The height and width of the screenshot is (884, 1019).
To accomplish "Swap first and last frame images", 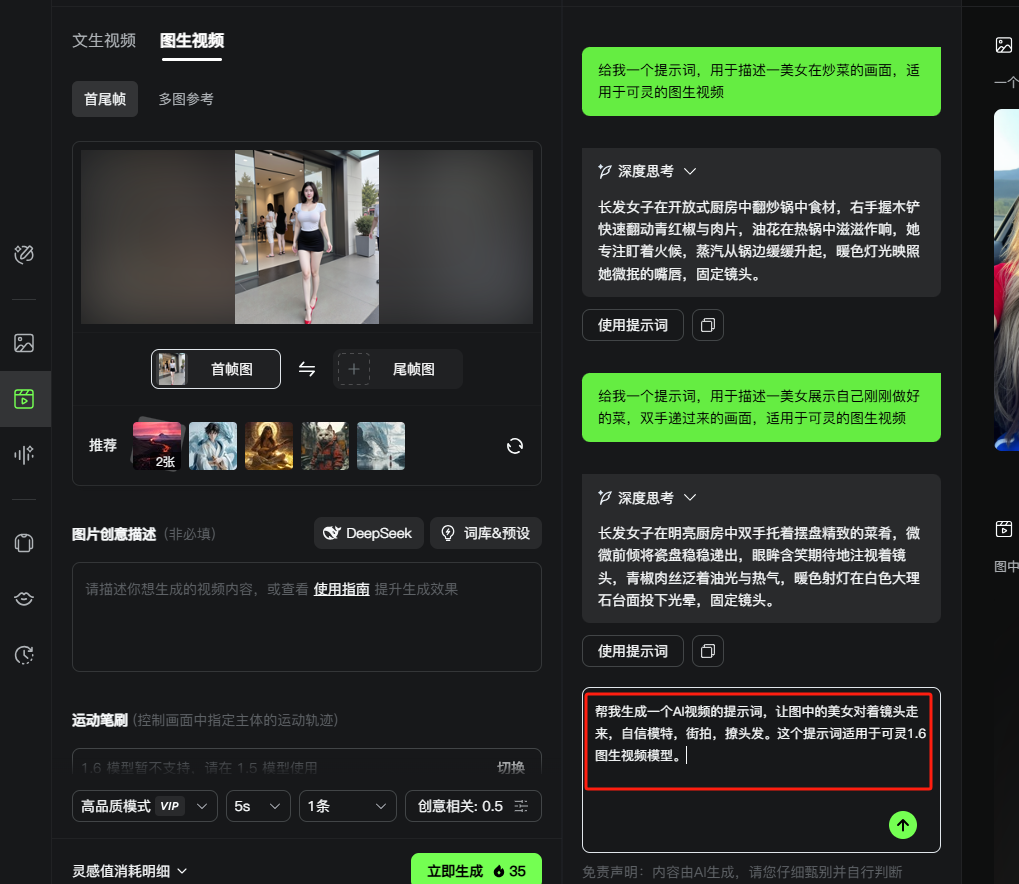I will pos(307,369).
